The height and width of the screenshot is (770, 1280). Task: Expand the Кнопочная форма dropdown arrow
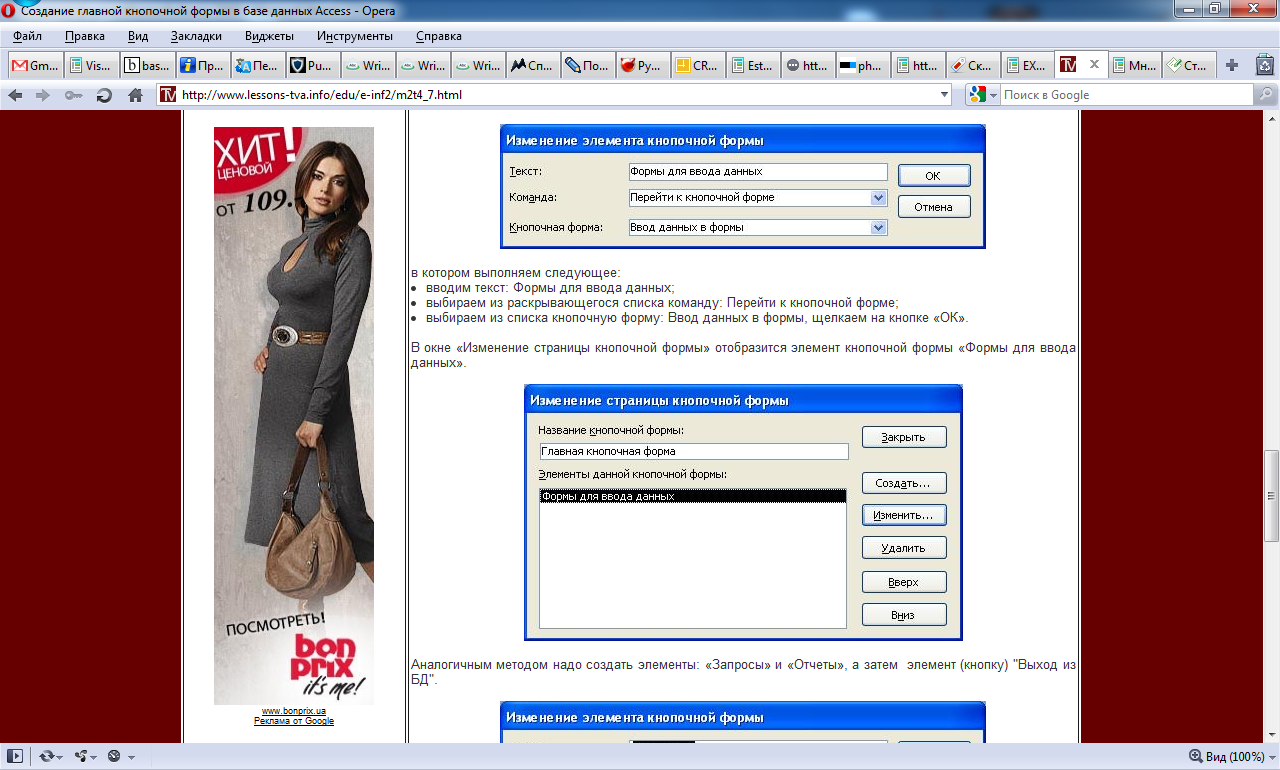tap(879, 228)
